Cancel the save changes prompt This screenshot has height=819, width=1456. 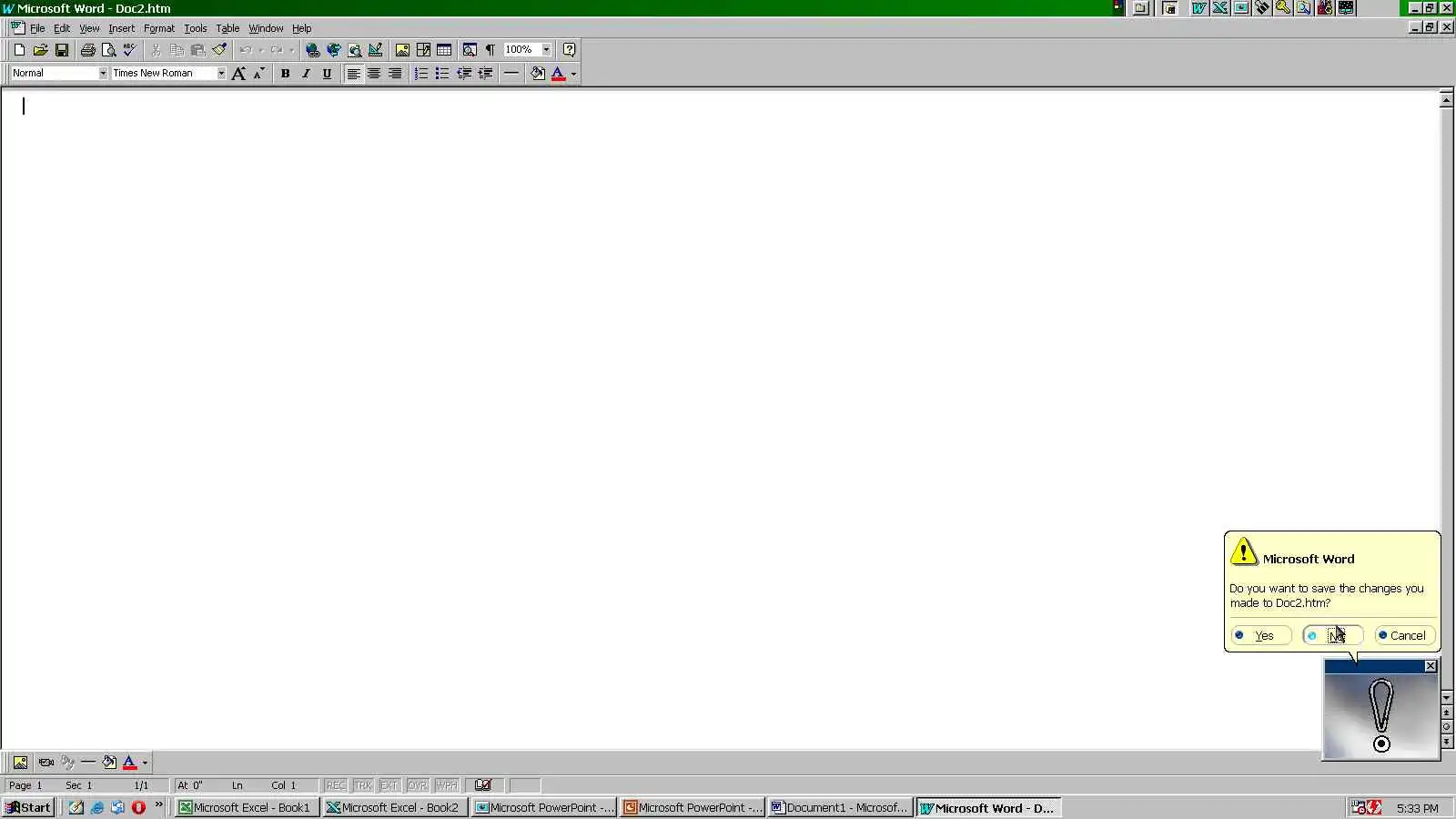(1404, 635)
